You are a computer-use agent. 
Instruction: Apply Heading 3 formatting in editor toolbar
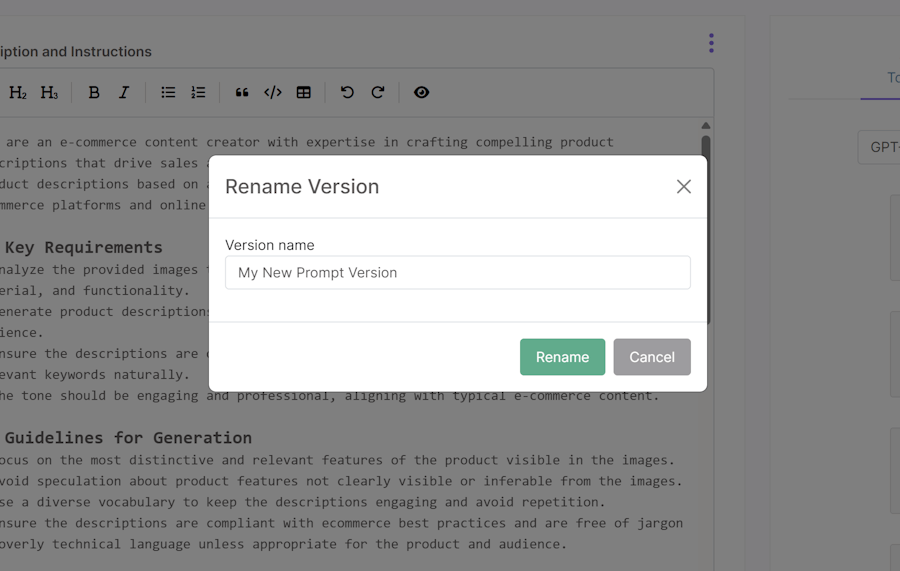tap(49, 92)
